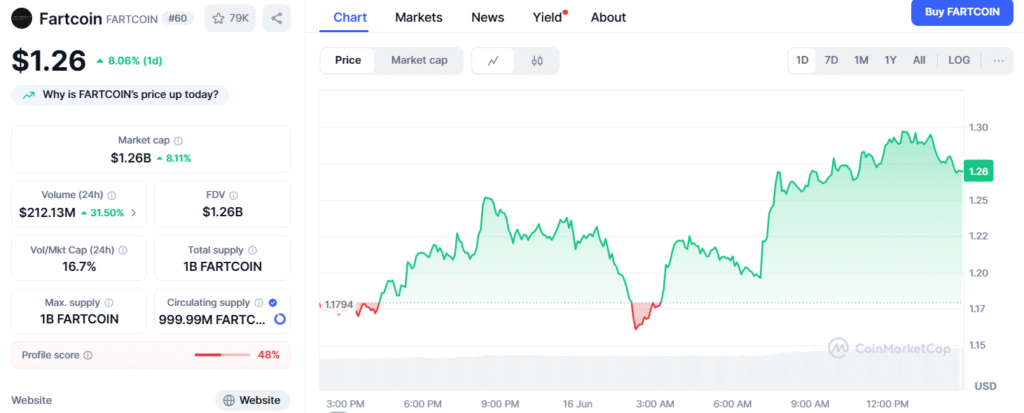This screenshot has width=1024, height=413.
Task: Expand Volume (24h) details chevron
Action: [134, 212]
